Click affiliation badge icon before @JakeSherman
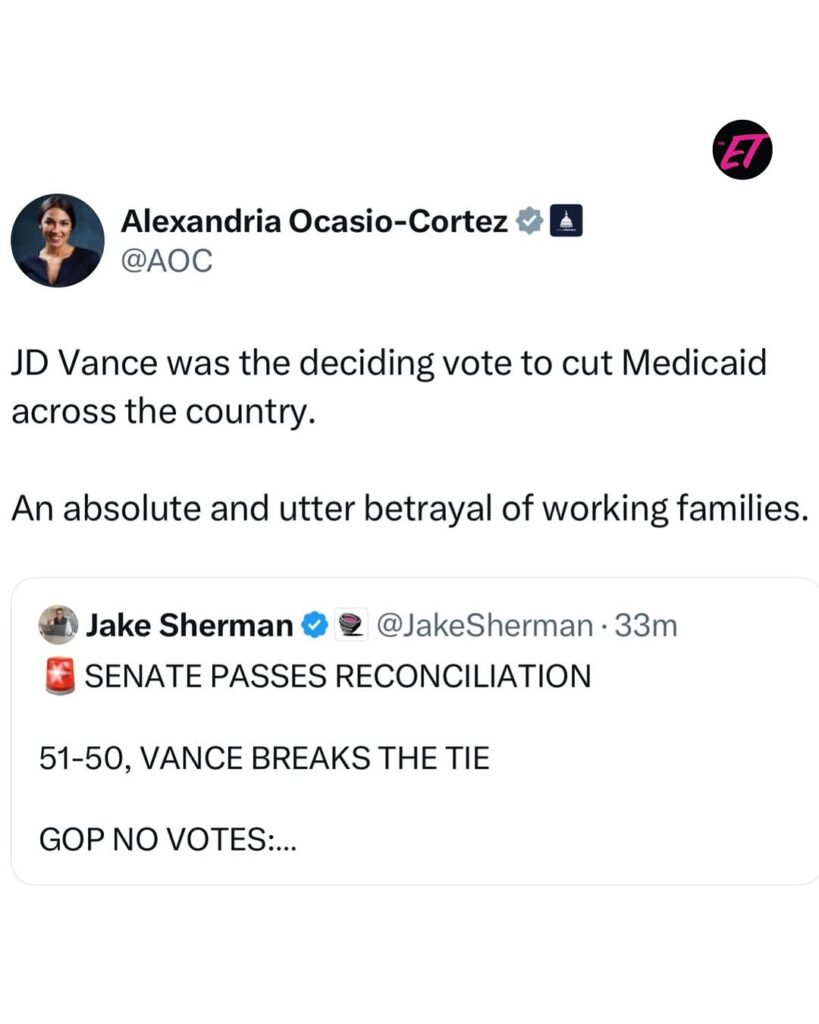Viewport: 819px width, 1024px height. click(x=348, y=626)
